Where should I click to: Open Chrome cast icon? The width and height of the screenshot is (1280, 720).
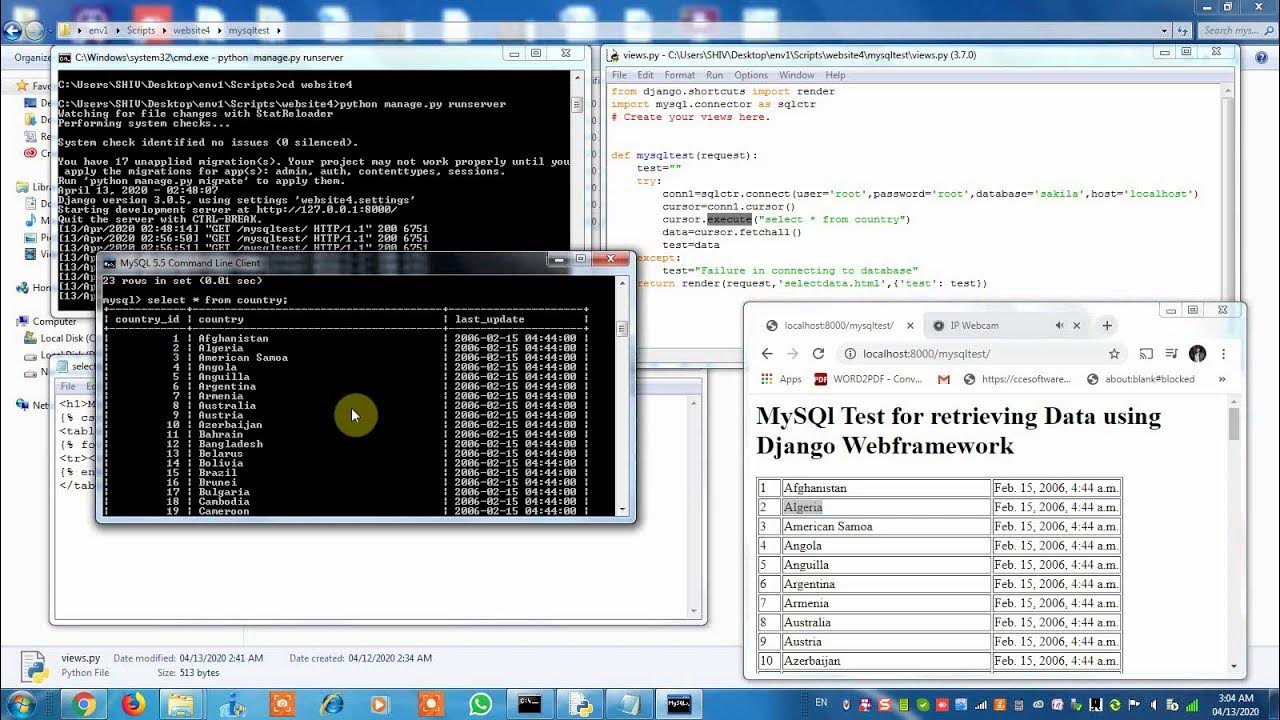click(x=1147, y=353)
